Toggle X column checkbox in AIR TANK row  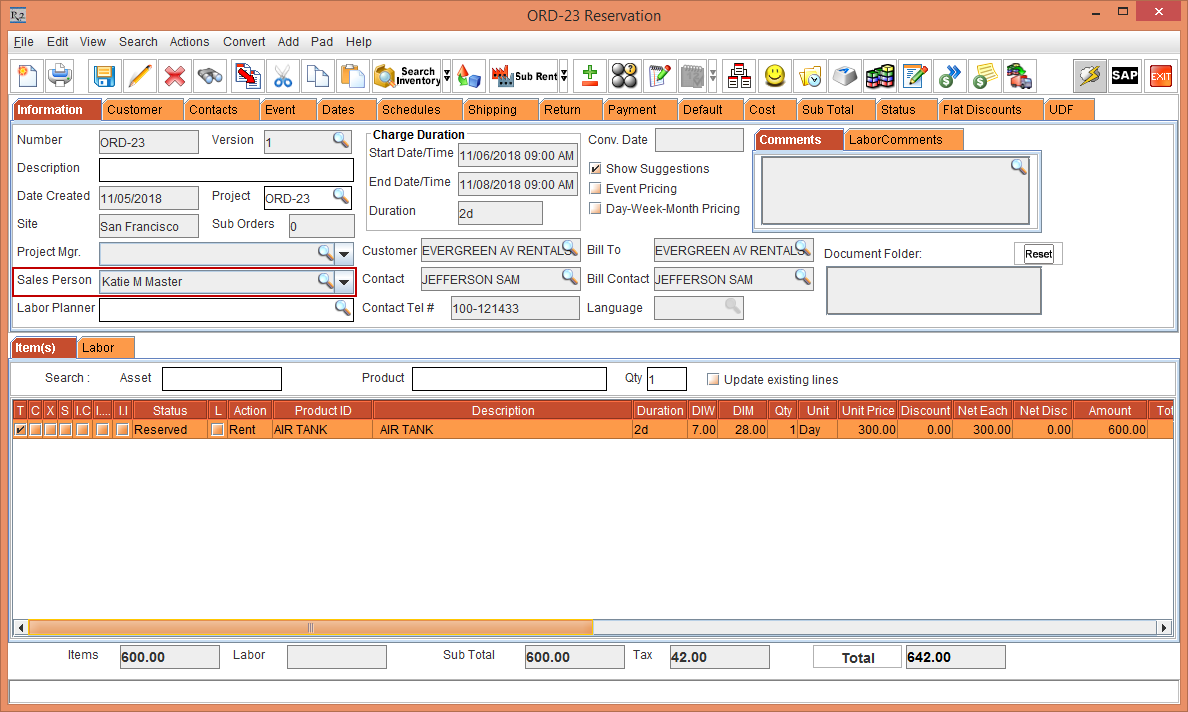51,429
